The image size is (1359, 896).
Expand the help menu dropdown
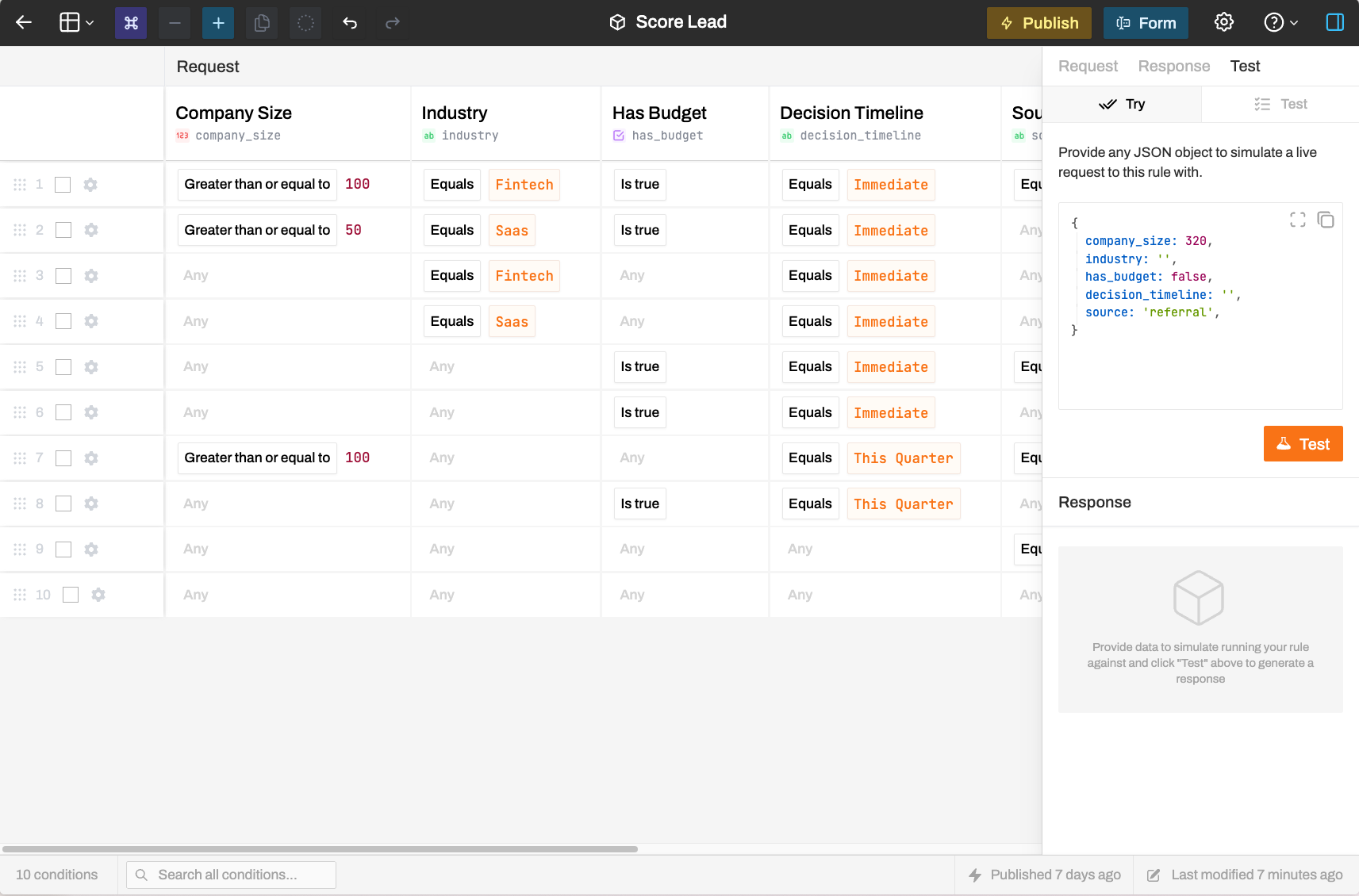[1280, 22]
